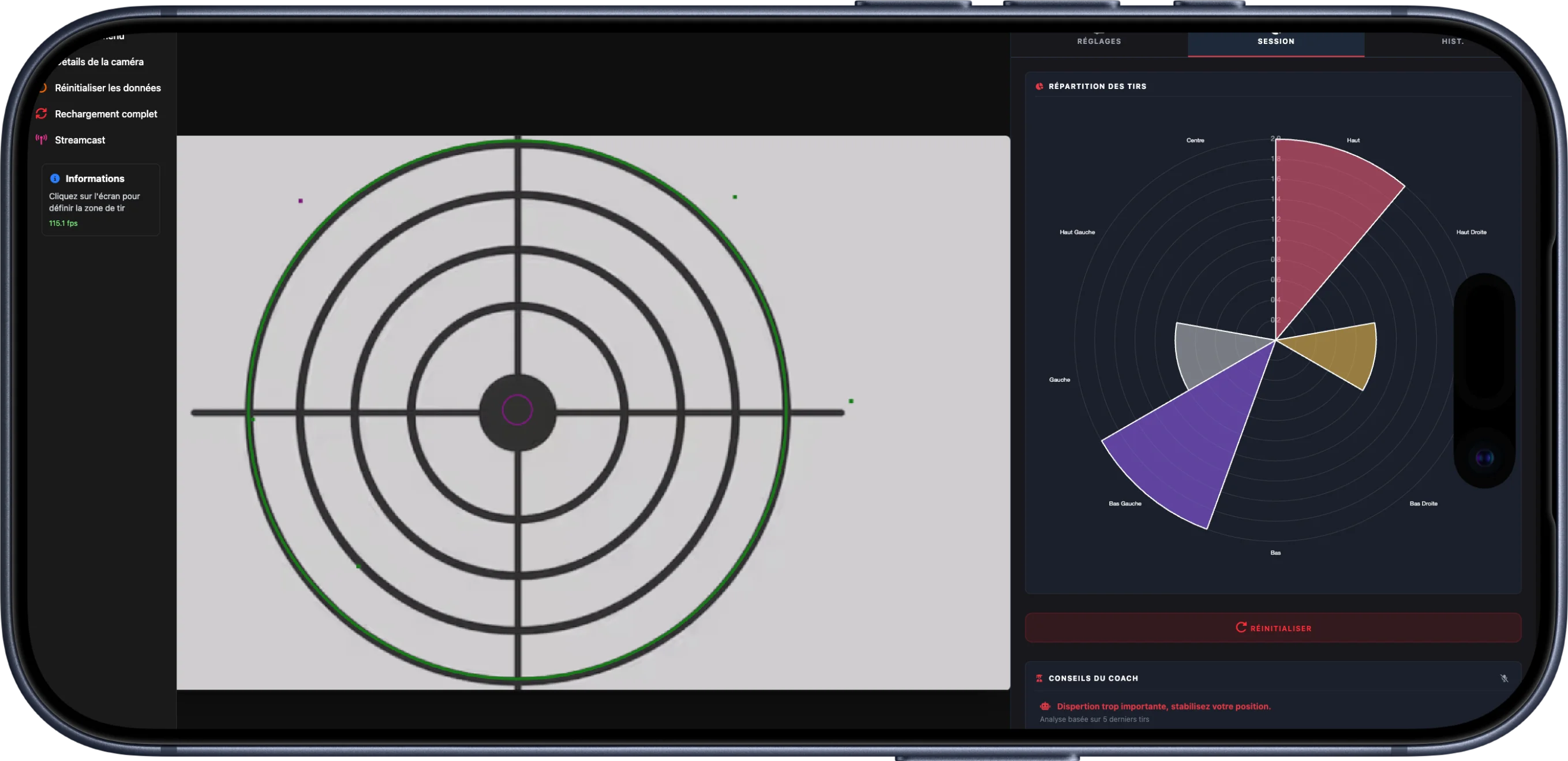The height and width of the screenshot is (761, 1568).
Task: Switch to the Session tab
Action: point(1276,42)
